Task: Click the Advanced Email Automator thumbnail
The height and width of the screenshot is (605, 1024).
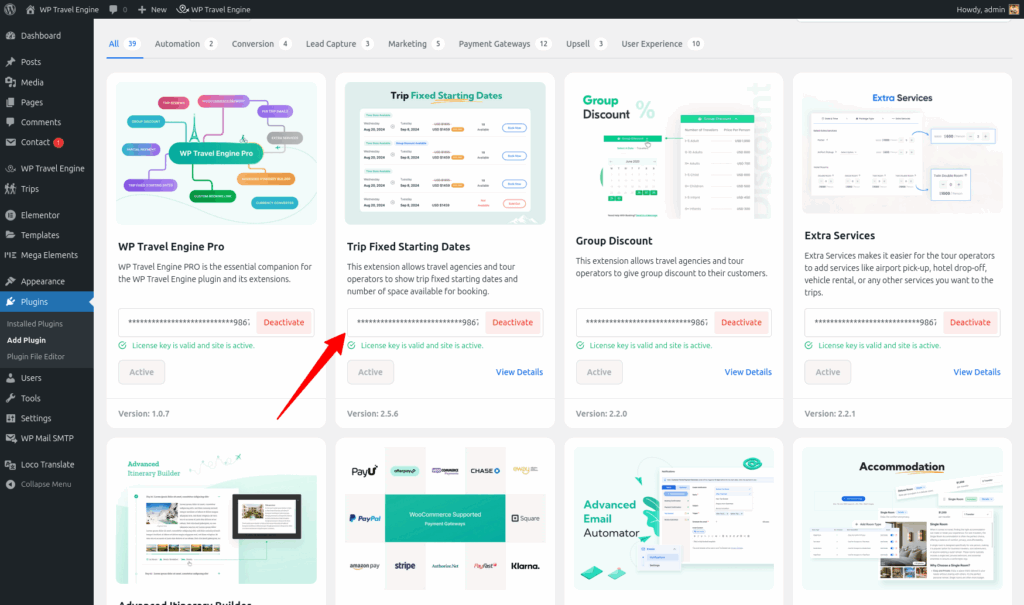Action: (x=674, y=518)
